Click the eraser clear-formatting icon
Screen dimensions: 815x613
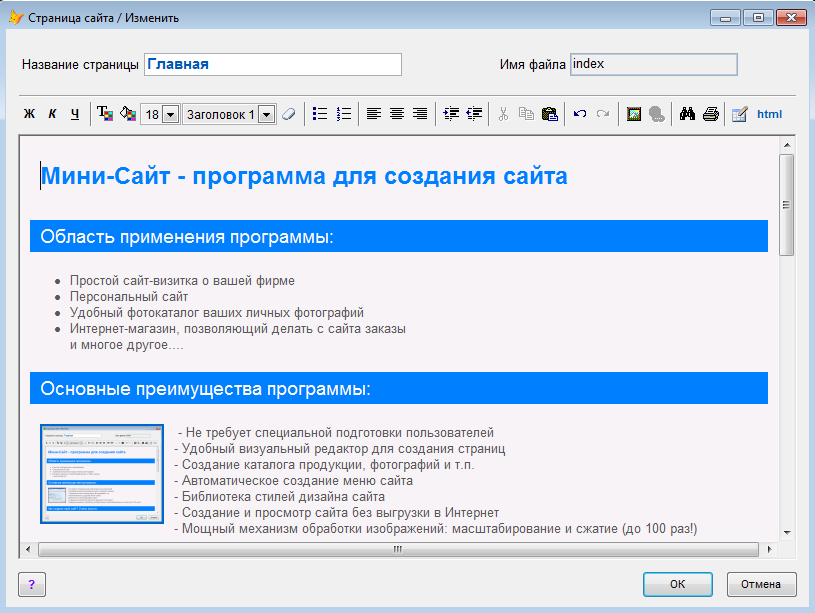[x=289, y=114]
